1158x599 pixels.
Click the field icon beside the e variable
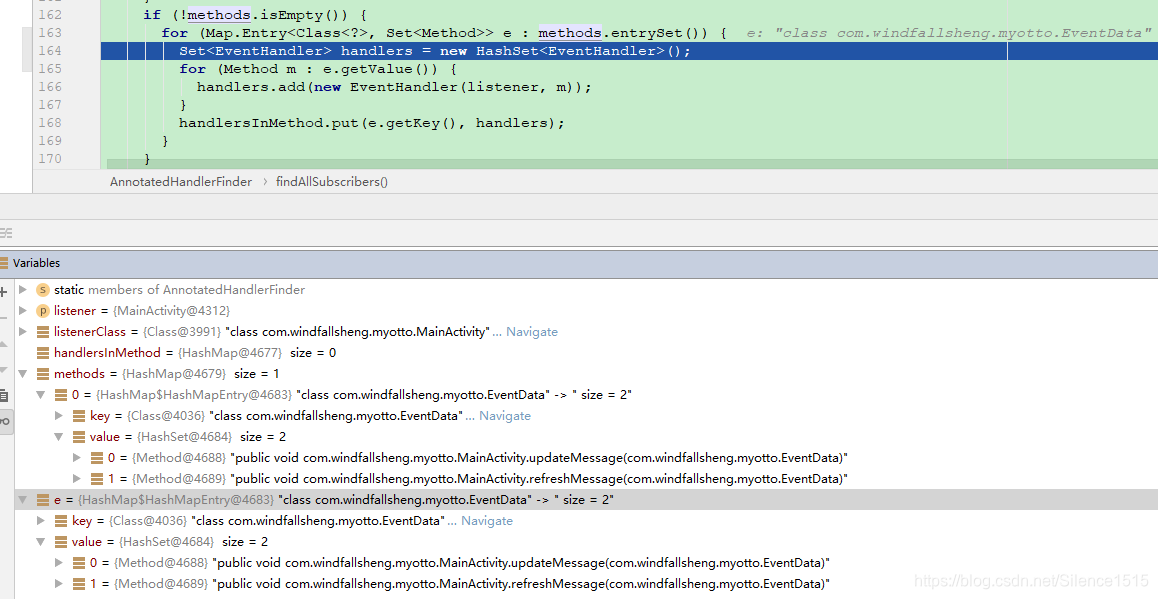click(x=43, y=500)
